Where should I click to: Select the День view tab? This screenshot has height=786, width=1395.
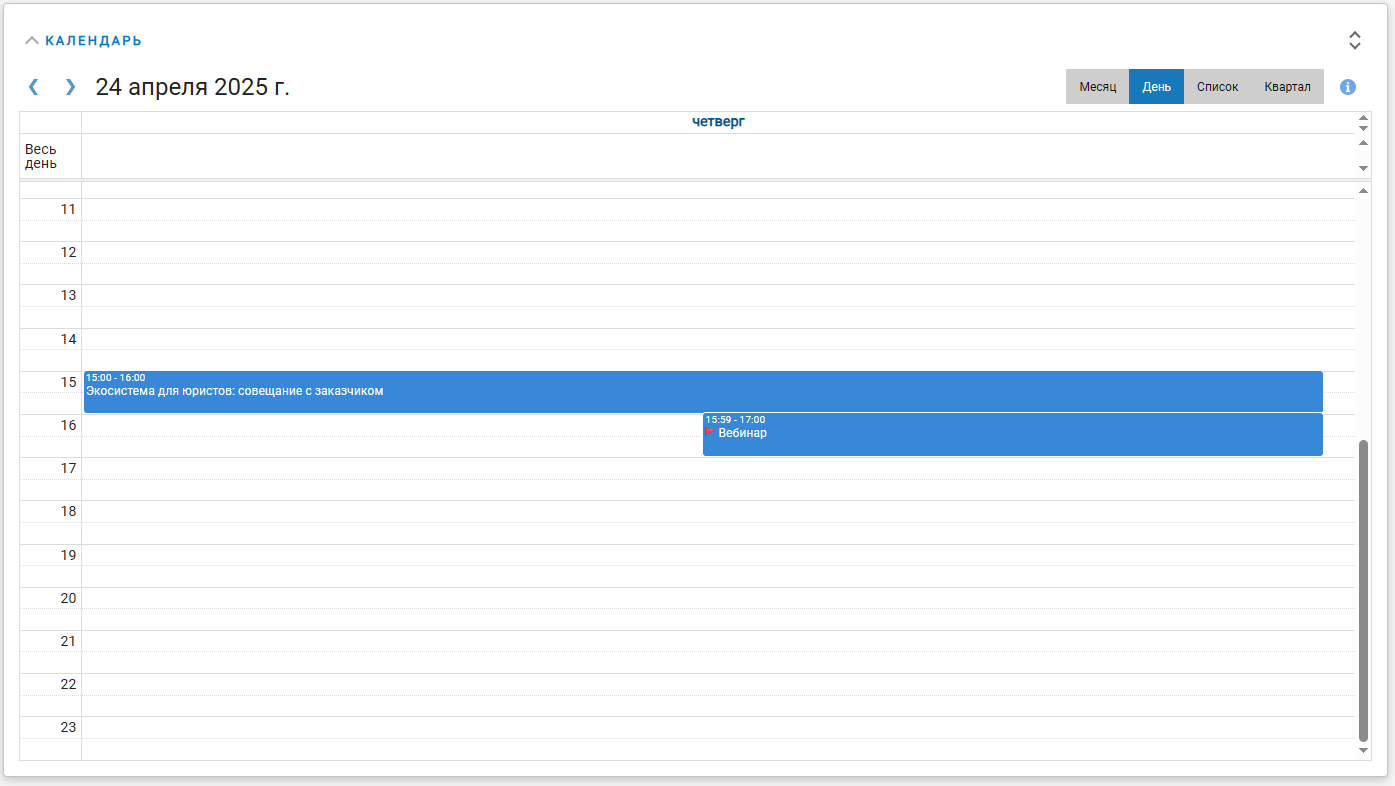coord(1156,87)
